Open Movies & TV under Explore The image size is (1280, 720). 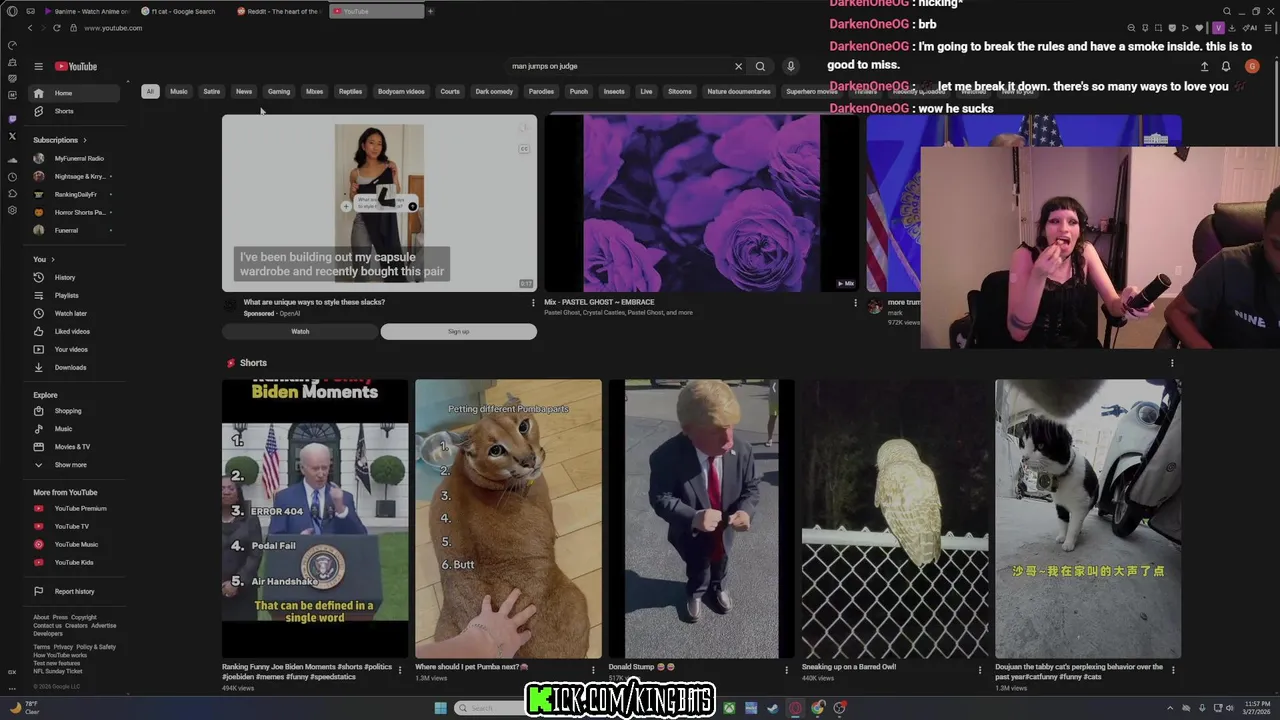(x=73, y=447)
